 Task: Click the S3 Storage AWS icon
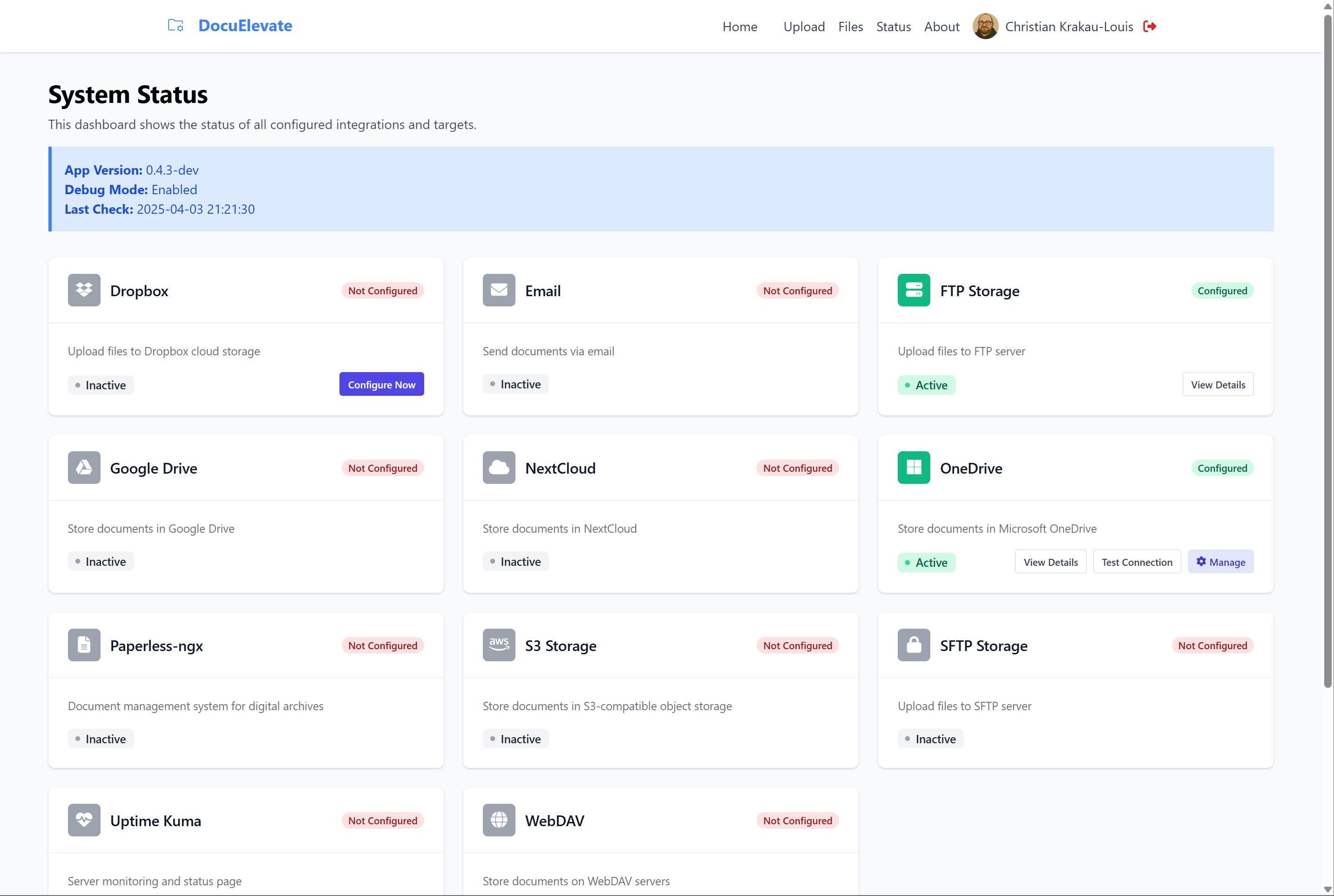tap(499, 645)
